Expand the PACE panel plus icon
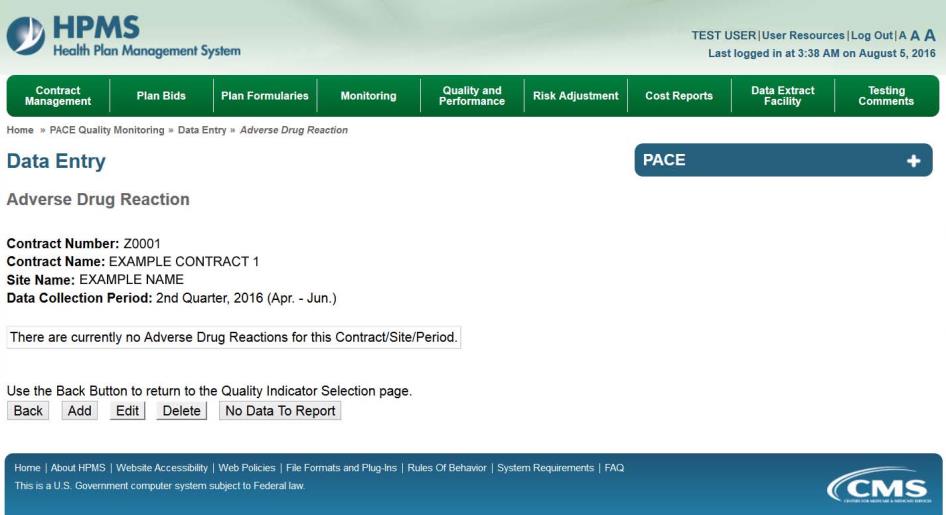Screen dimensions: 946x515 pos(913,160)
